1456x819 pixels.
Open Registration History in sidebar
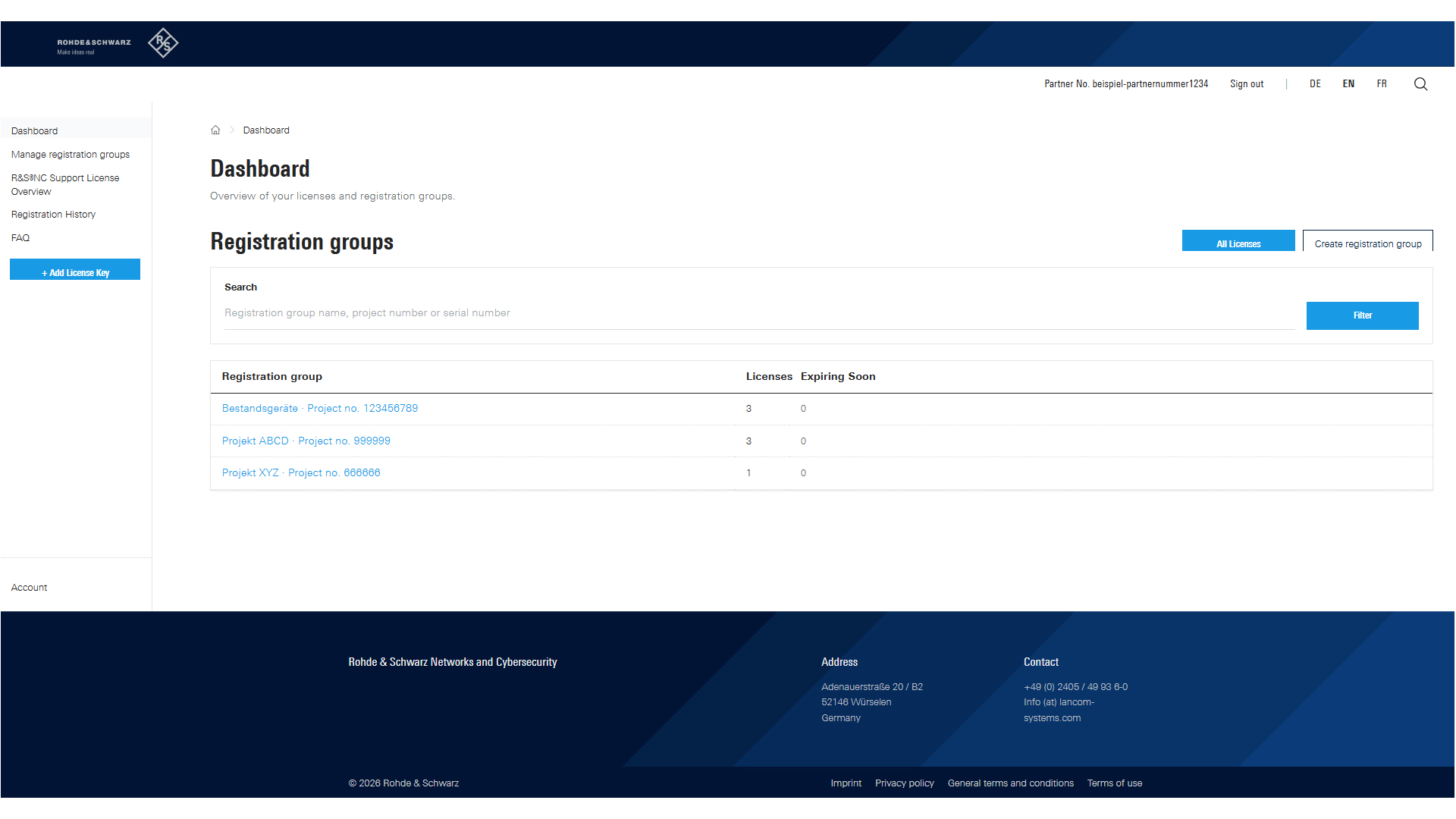pyautogui.click(x=53, y=215)
